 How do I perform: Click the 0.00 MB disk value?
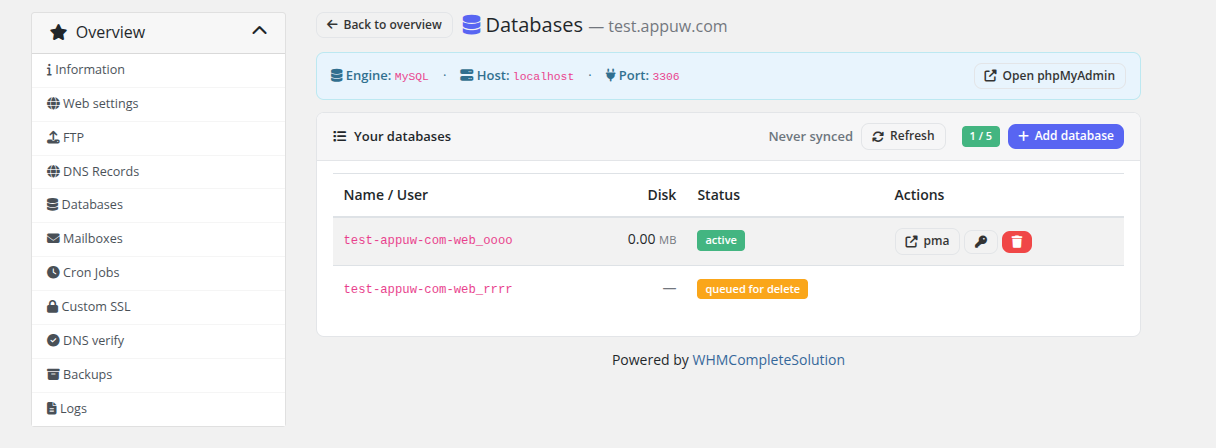[651, 241]
